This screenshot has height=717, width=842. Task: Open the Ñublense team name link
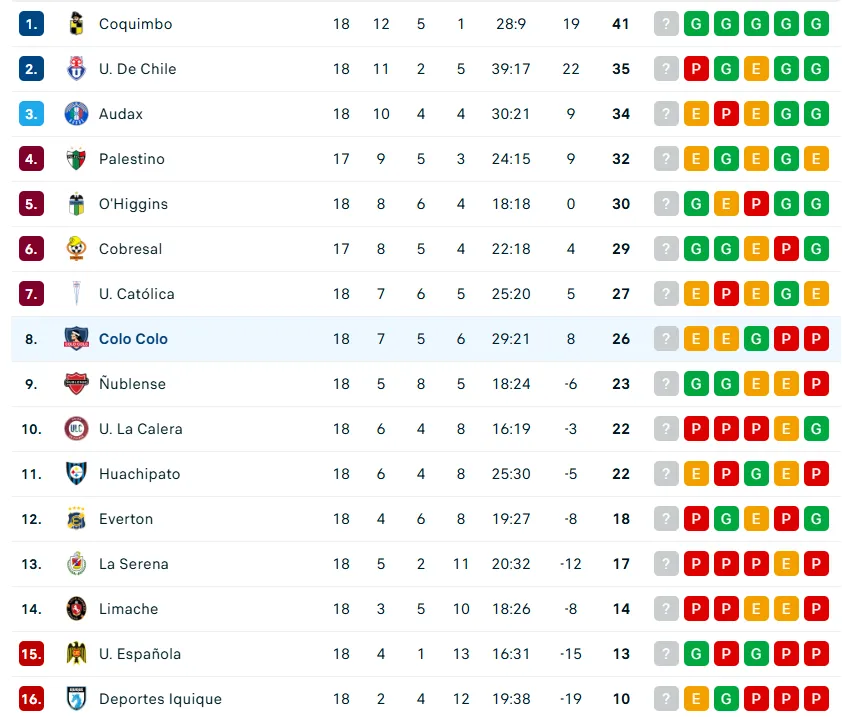(x=132, y=384)
